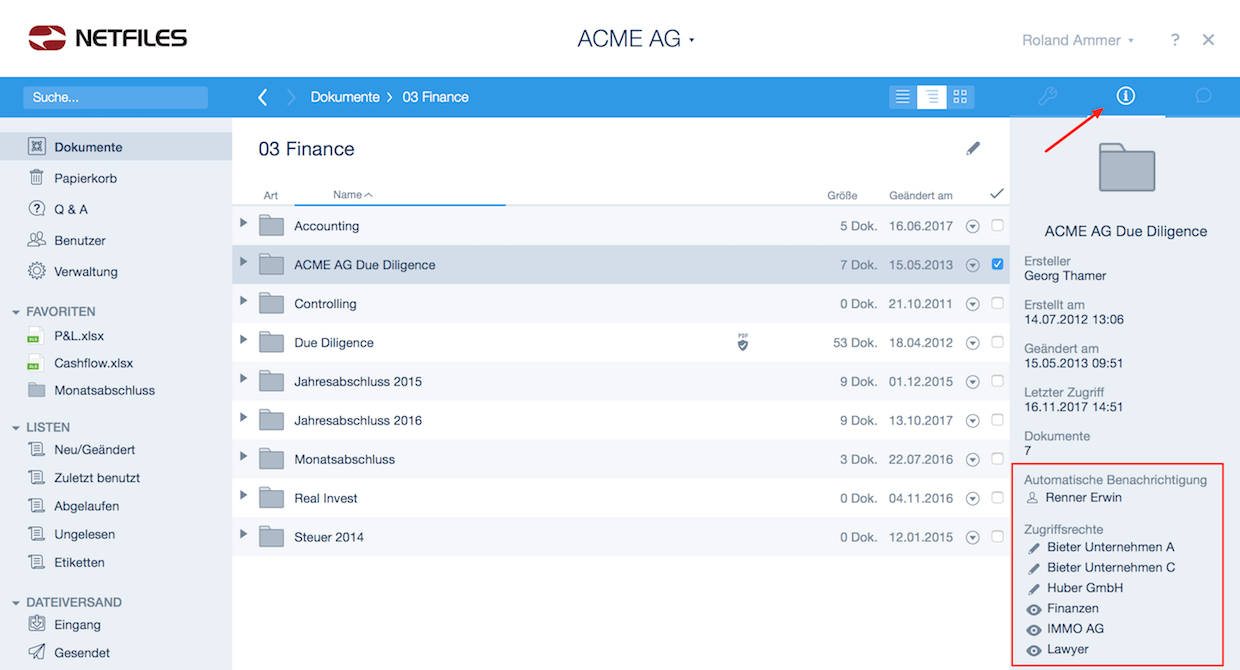Check the Accounting folder checkbox
Image resolution: width=1240 pixels, height=670 pixels.
[997, 226]
